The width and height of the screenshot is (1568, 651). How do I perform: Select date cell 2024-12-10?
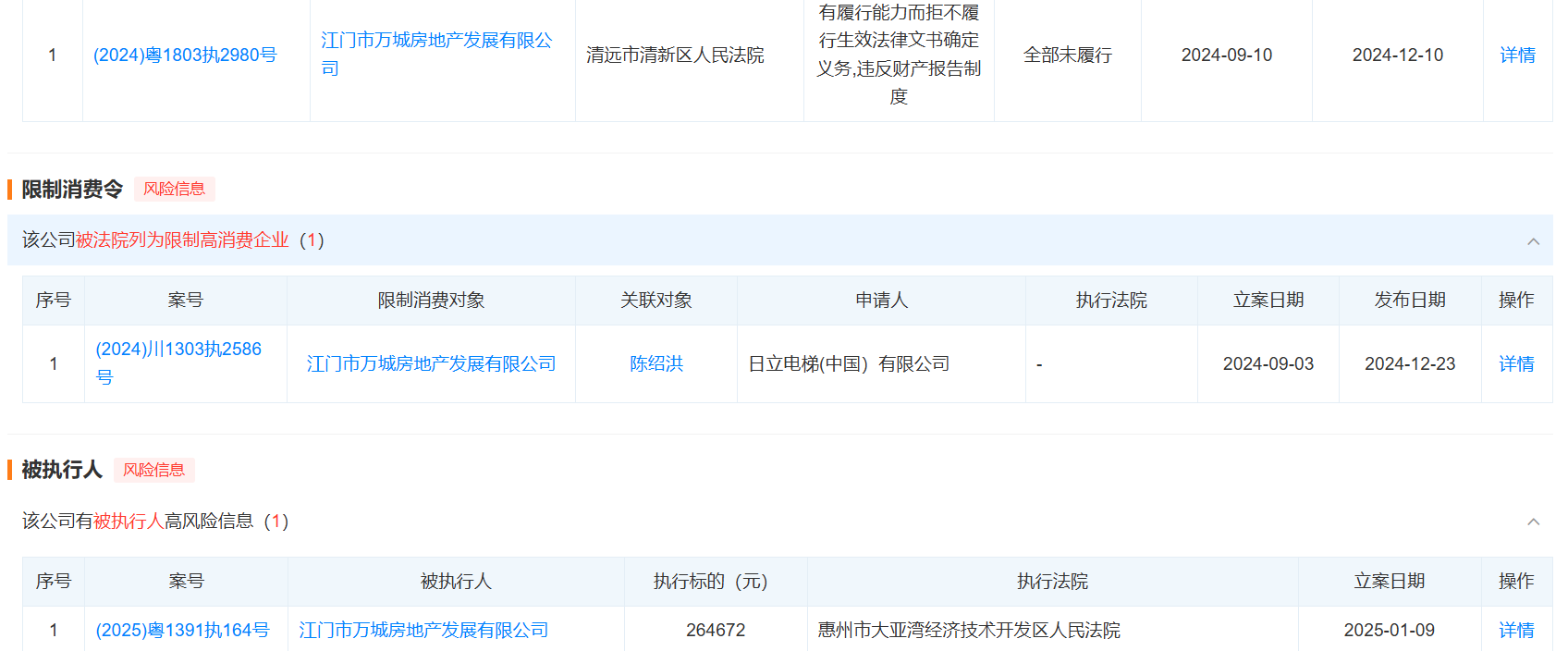1398,55
